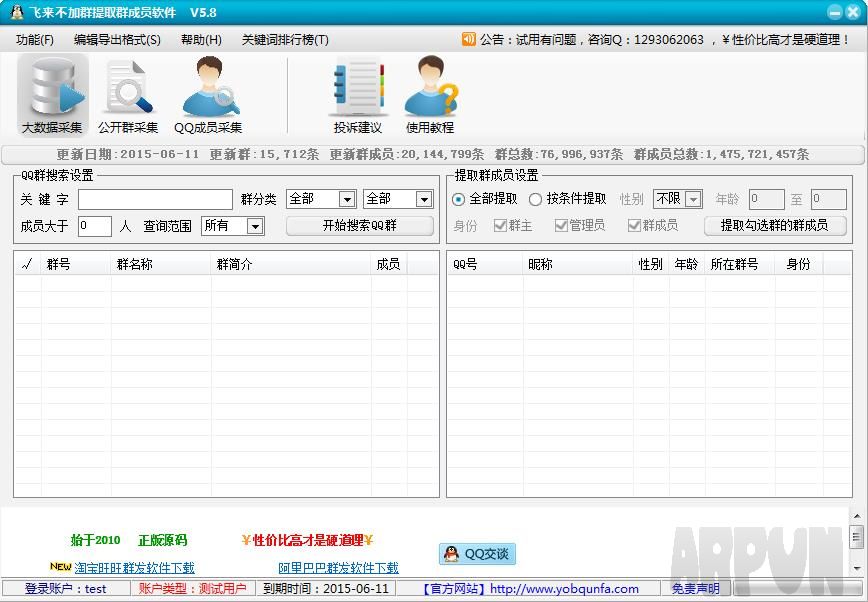Image resolution: width=868 pixels, height=602 pixels.
Task: Sort group list by 群号 column
Action: point(76,264)
